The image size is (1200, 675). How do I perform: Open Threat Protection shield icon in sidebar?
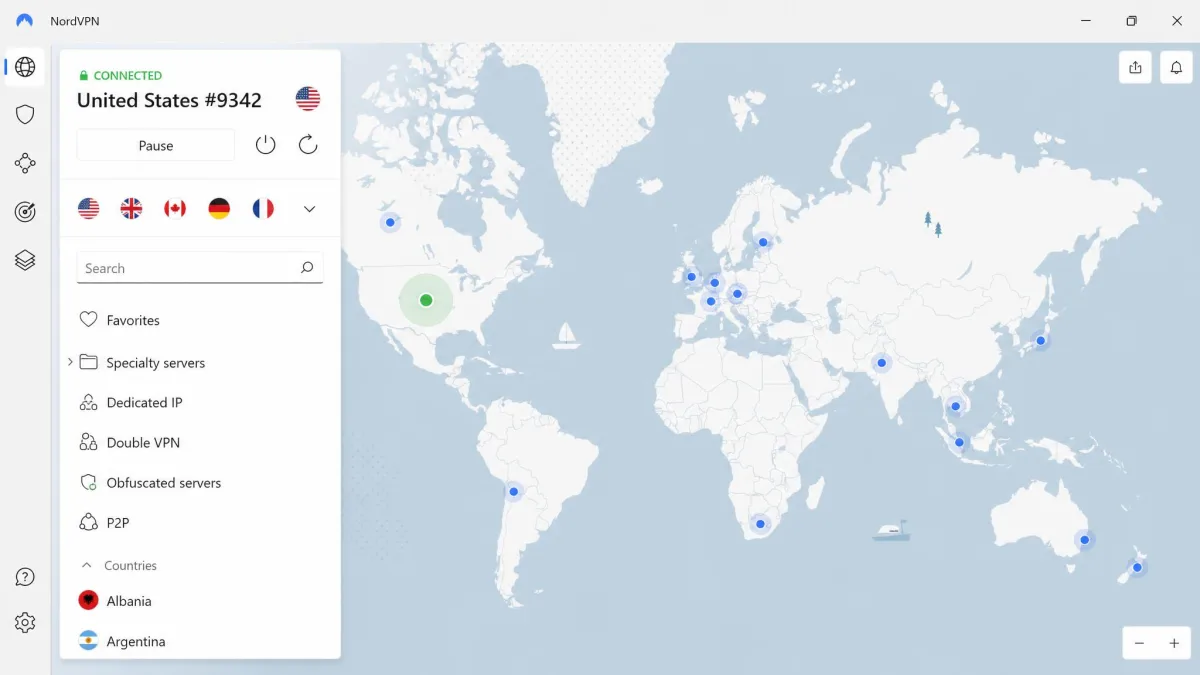click(x=25, y=115)
